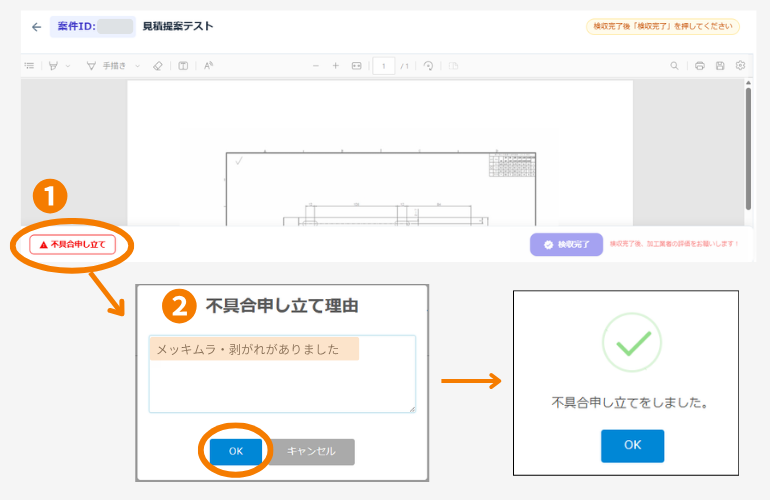
Task: Click the 不具合申し立て button
Action: 72,245
